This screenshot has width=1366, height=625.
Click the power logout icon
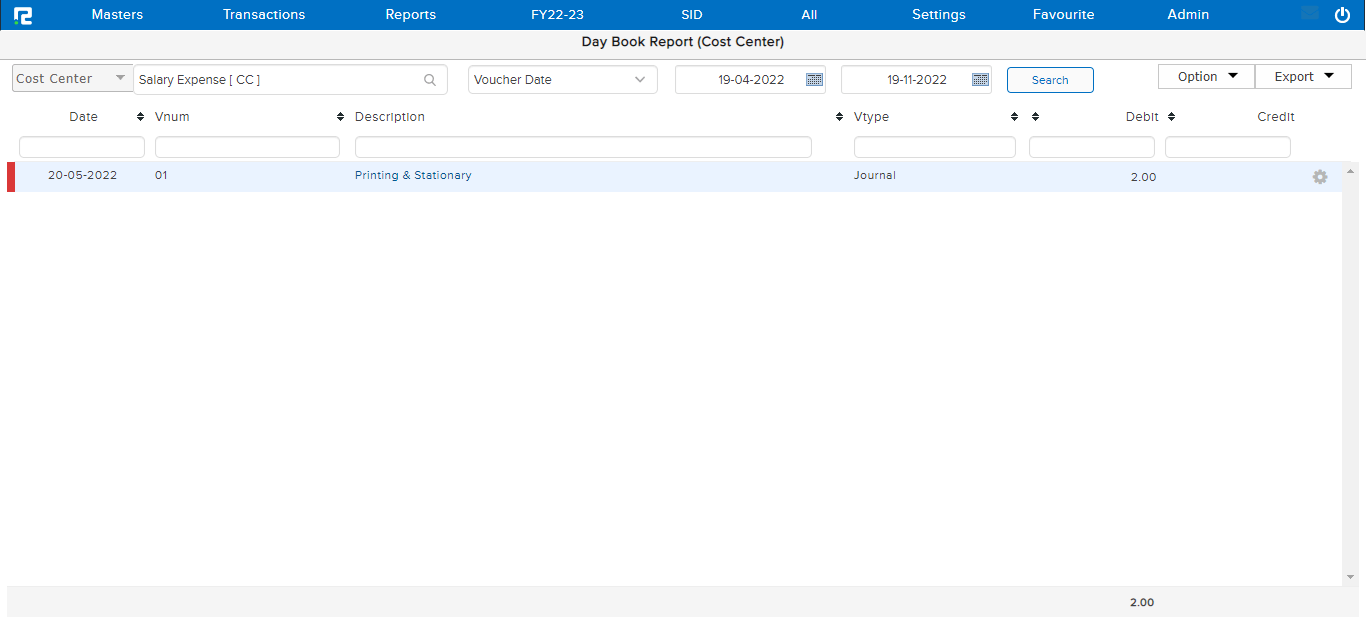[1342, 14]
